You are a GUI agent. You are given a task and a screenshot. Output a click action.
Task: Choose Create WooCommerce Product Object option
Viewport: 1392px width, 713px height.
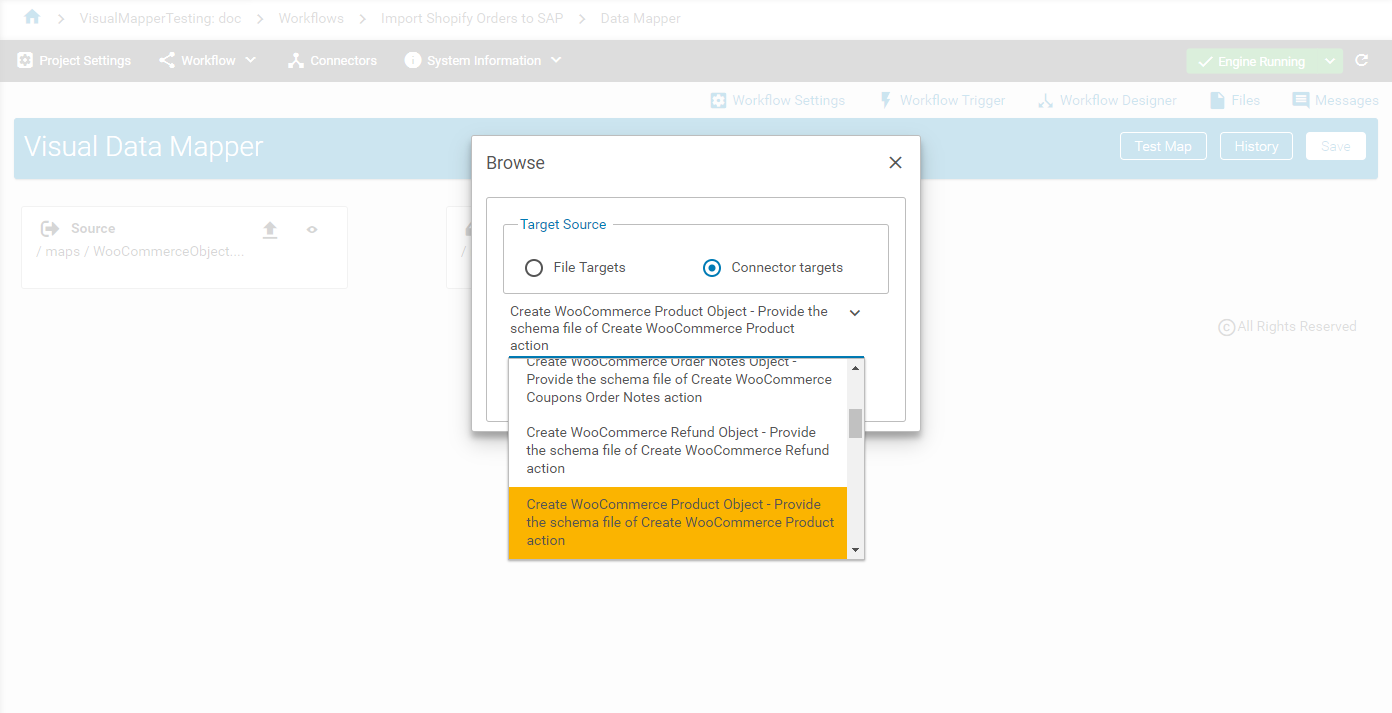tap(678, 523)
